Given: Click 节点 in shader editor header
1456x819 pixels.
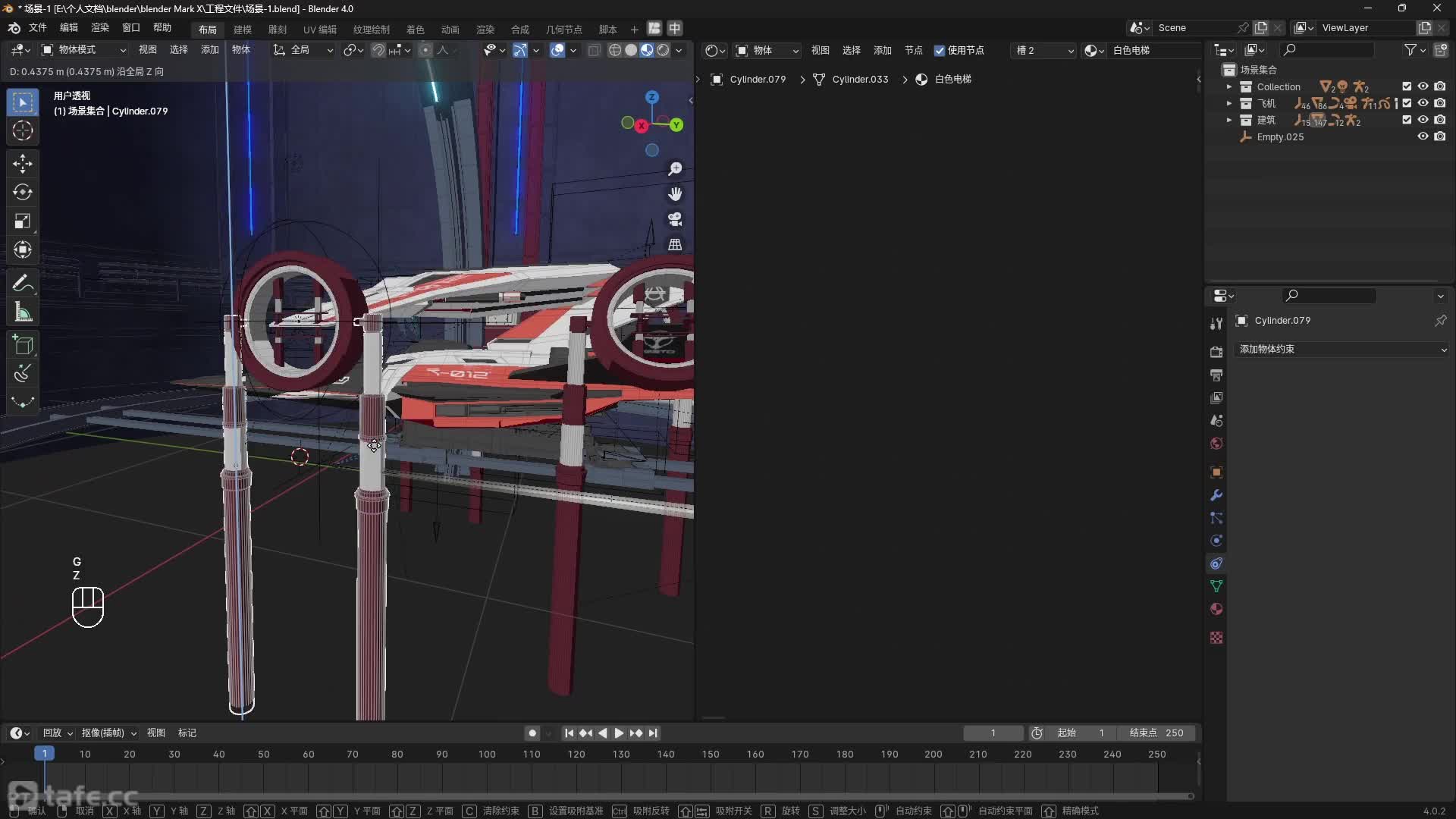Looking at the screenshot, I should tap(914, 50).
